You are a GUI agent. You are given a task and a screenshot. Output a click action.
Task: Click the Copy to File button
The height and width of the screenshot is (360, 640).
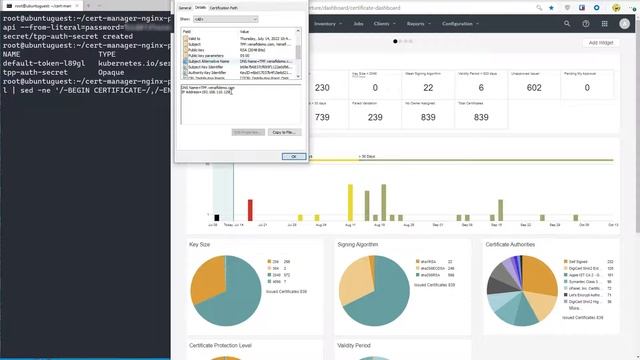pyautogui.click(x=284, y=132)
